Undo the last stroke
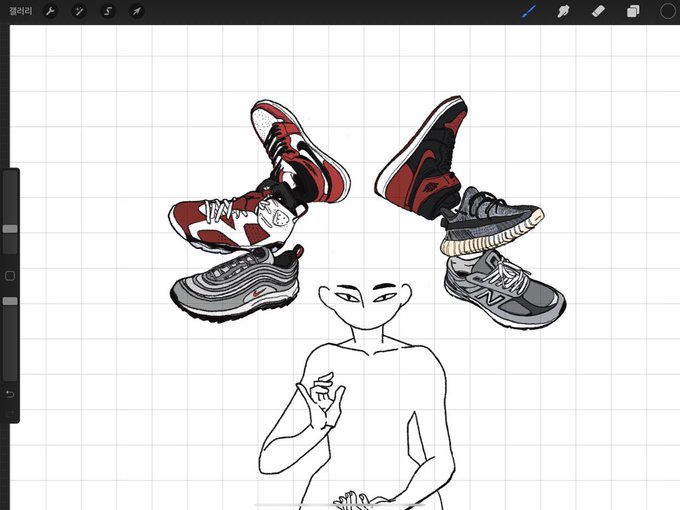The image size is (680, 510). 10,394
